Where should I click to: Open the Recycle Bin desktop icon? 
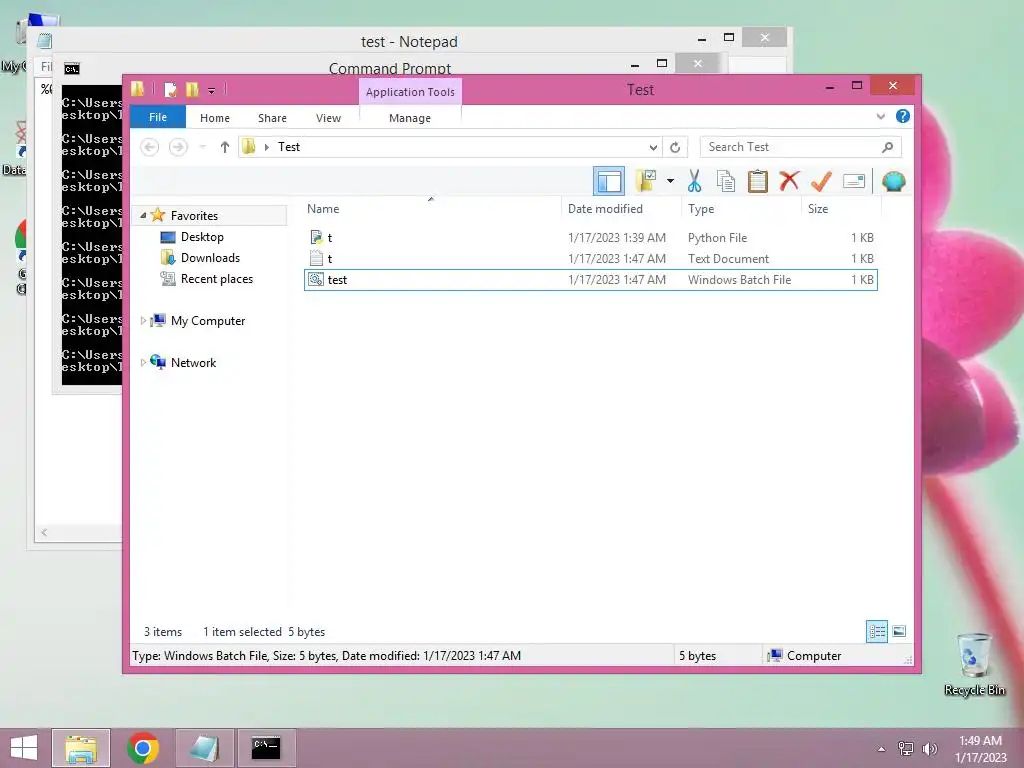click(974, 665)
